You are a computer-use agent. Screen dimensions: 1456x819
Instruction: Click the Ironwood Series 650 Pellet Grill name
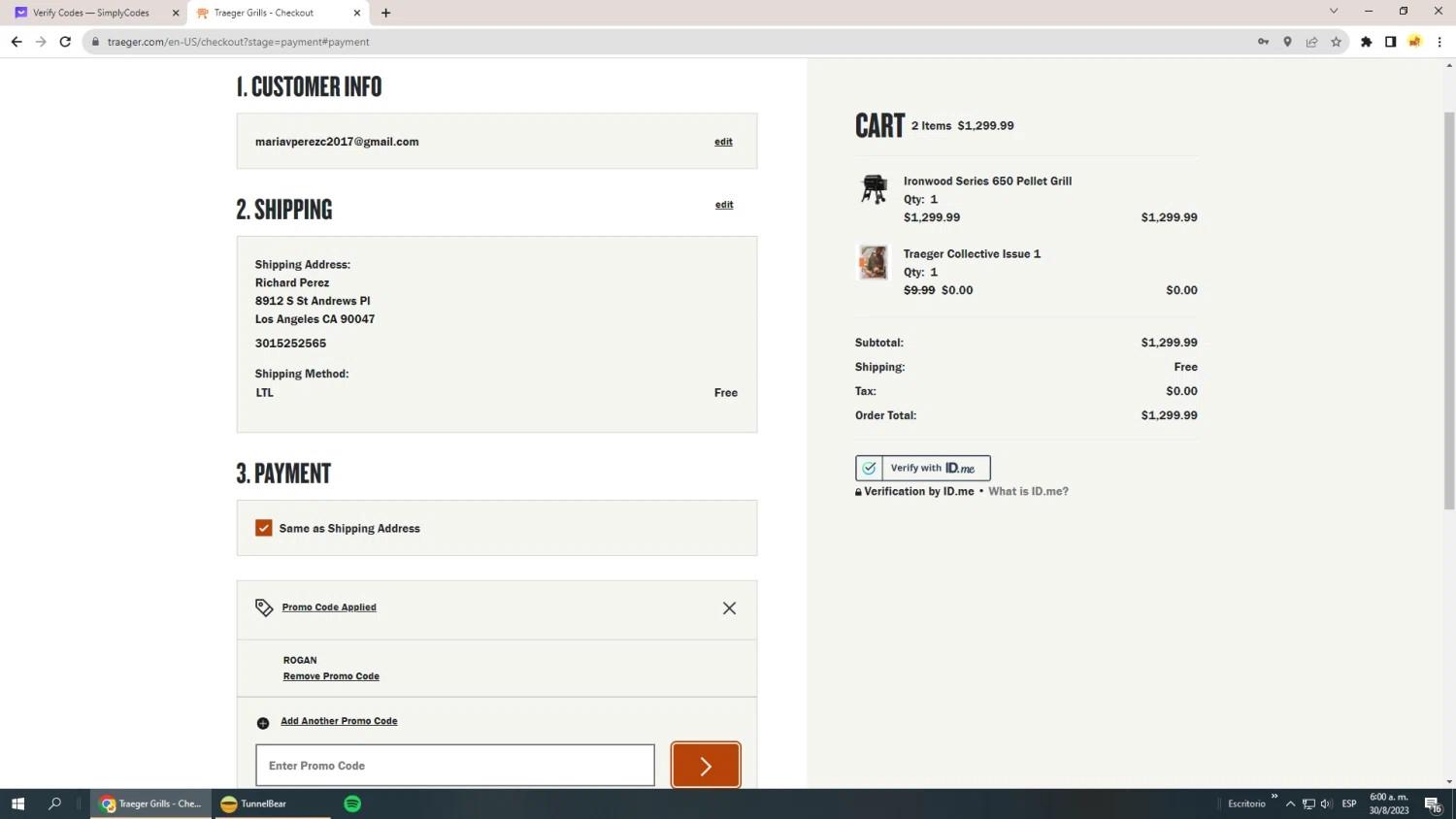tap(987, 181)
